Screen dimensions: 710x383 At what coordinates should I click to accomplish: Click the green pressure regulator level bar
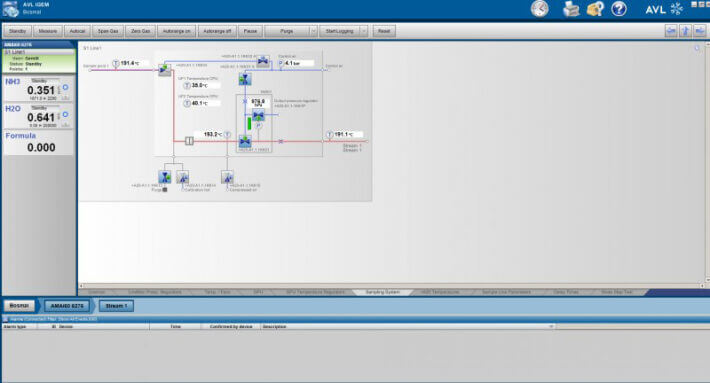(249, 123)
